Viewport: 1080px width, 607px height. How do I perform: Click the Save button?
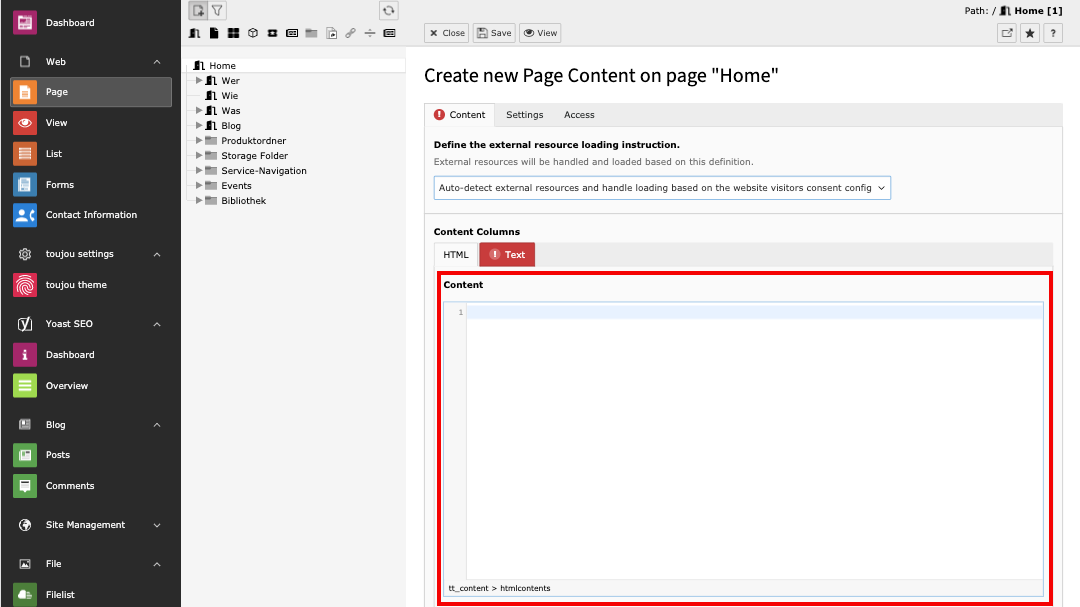(494, 33)
